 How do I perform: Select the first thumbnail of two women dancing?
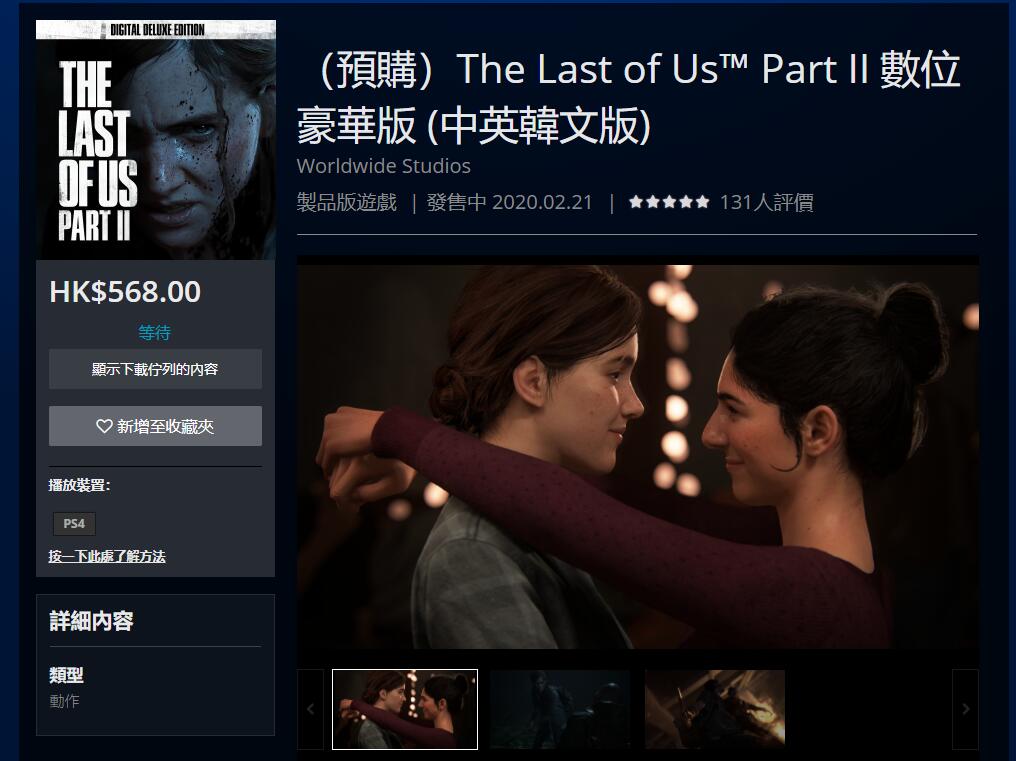(x=405, y=709)
